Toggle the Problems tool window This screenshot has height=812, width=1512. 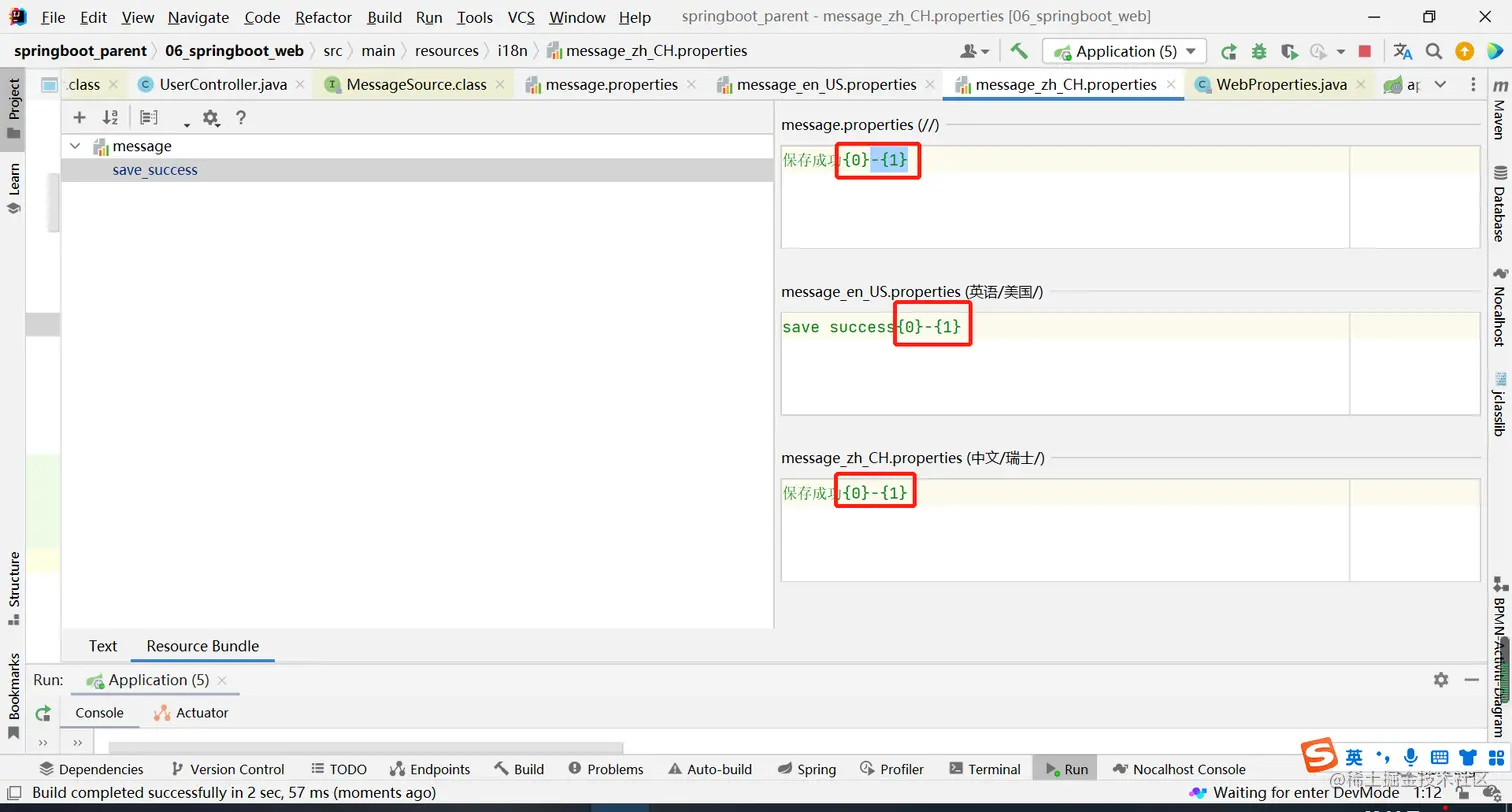coord(605,769)
